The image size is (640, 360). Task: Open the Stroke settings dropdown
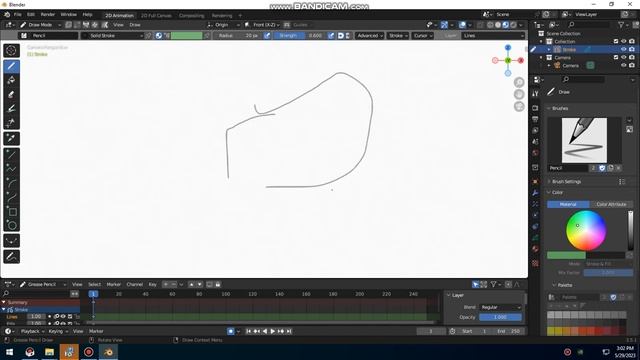click(x=398, y=36)
